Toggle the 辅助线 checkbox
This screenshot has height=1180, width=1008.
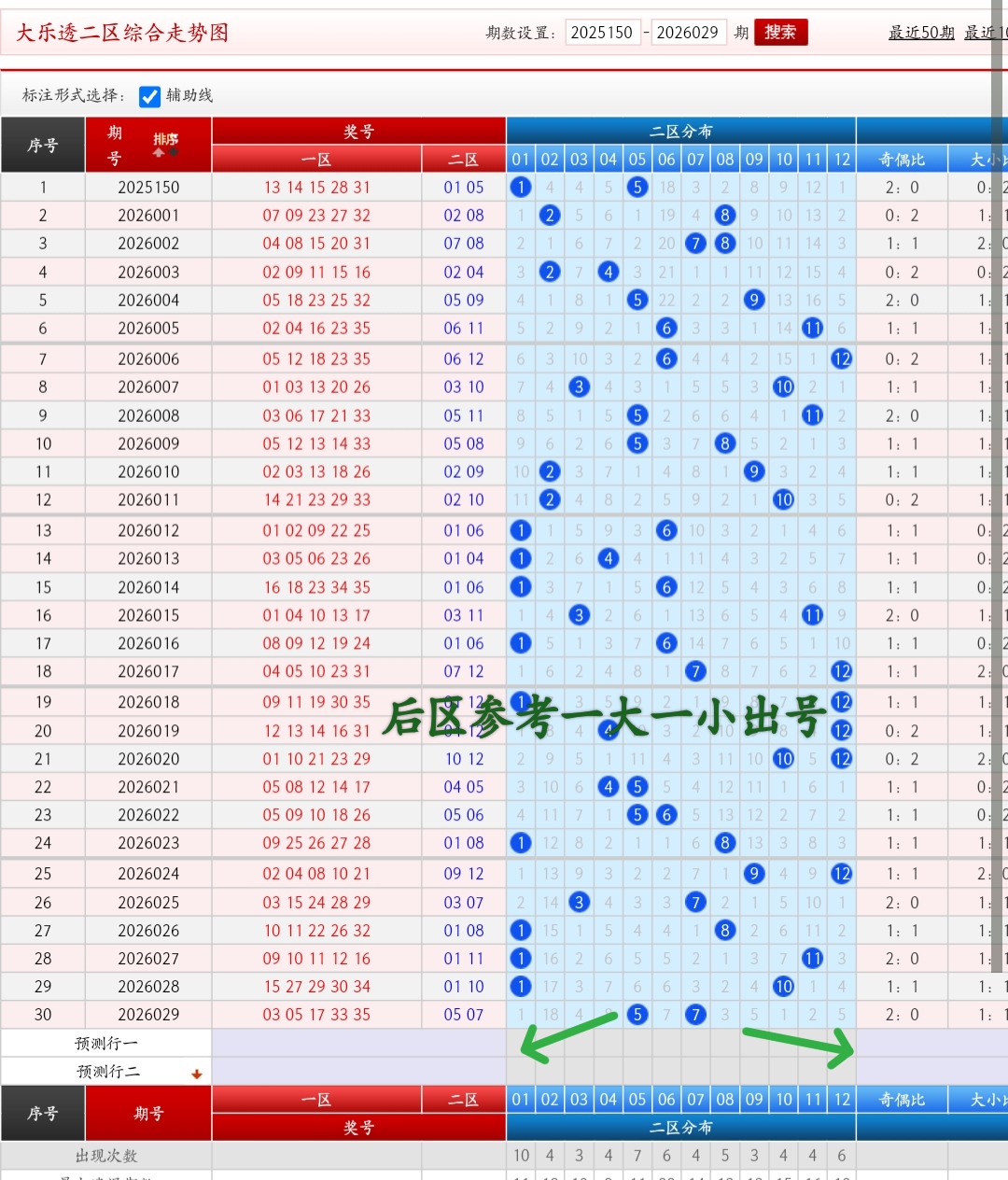click(149, 96)
